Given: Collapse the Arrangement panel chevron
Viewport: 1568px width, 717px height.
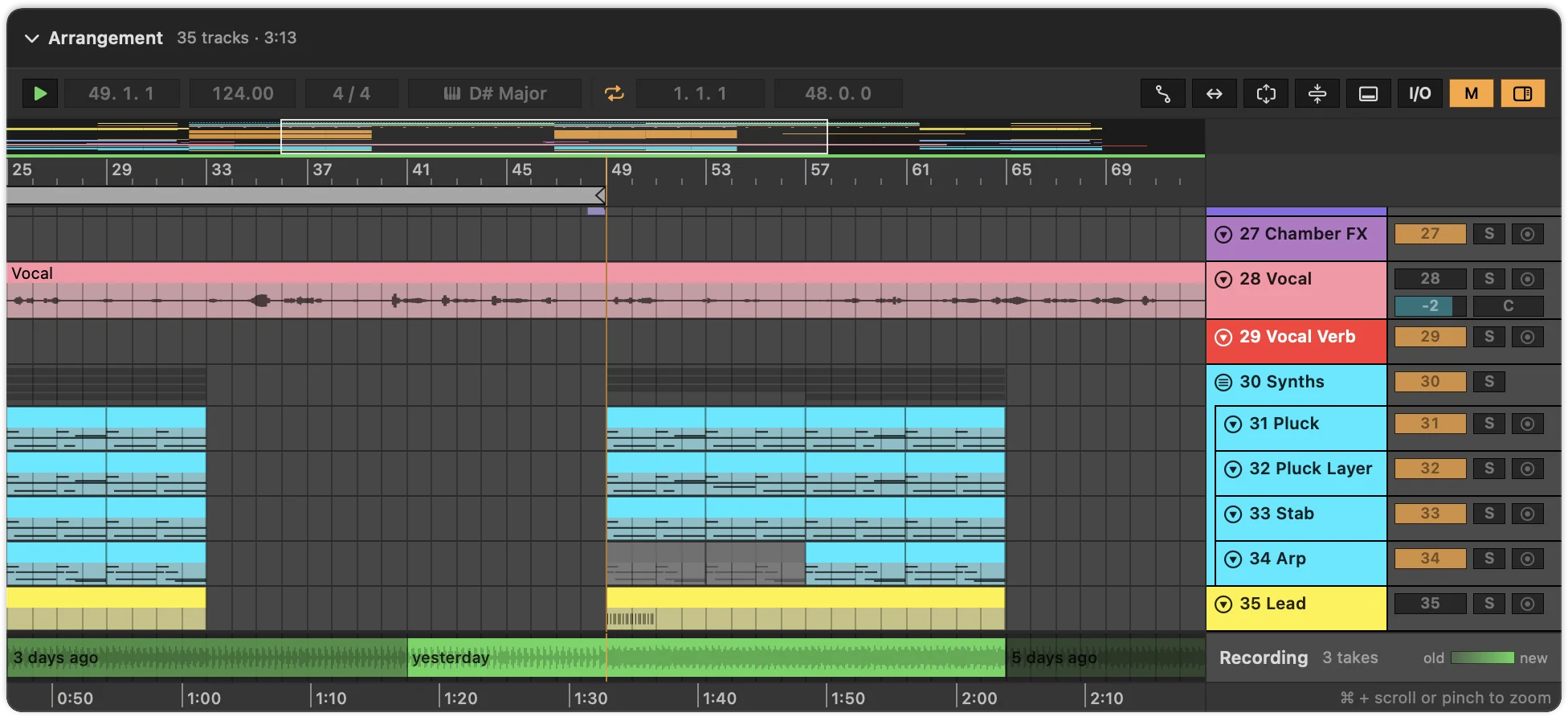Looking at the screenshot, I should coord(31,38).
